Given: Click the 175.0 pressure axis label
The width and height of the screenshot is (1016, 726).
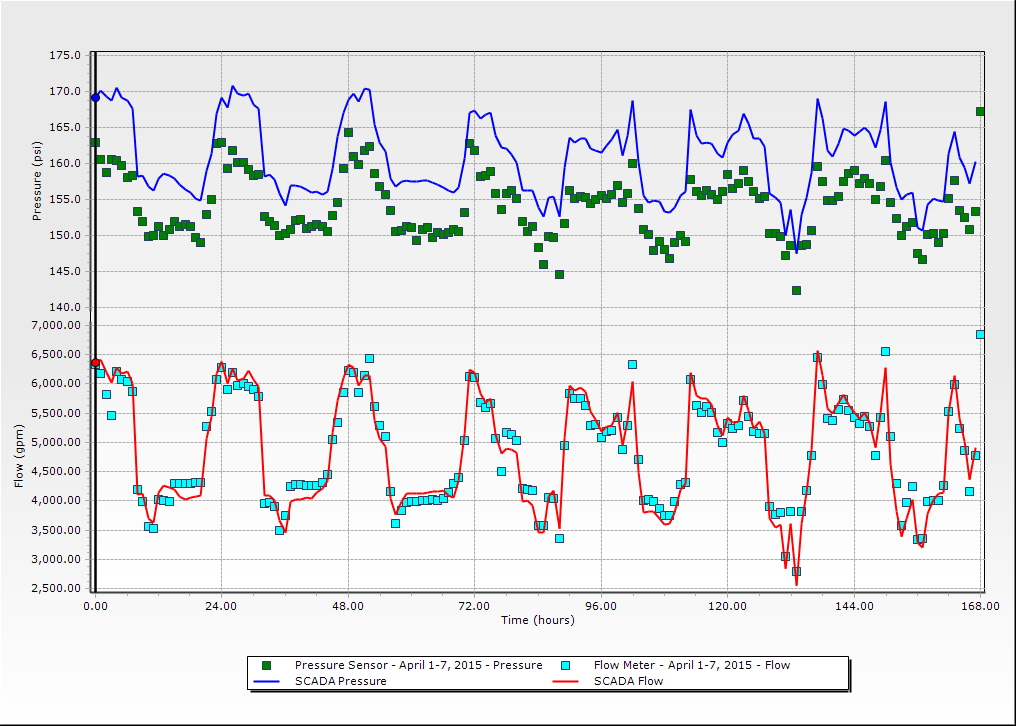Looking at the screenshot, I should click(65, 56).
